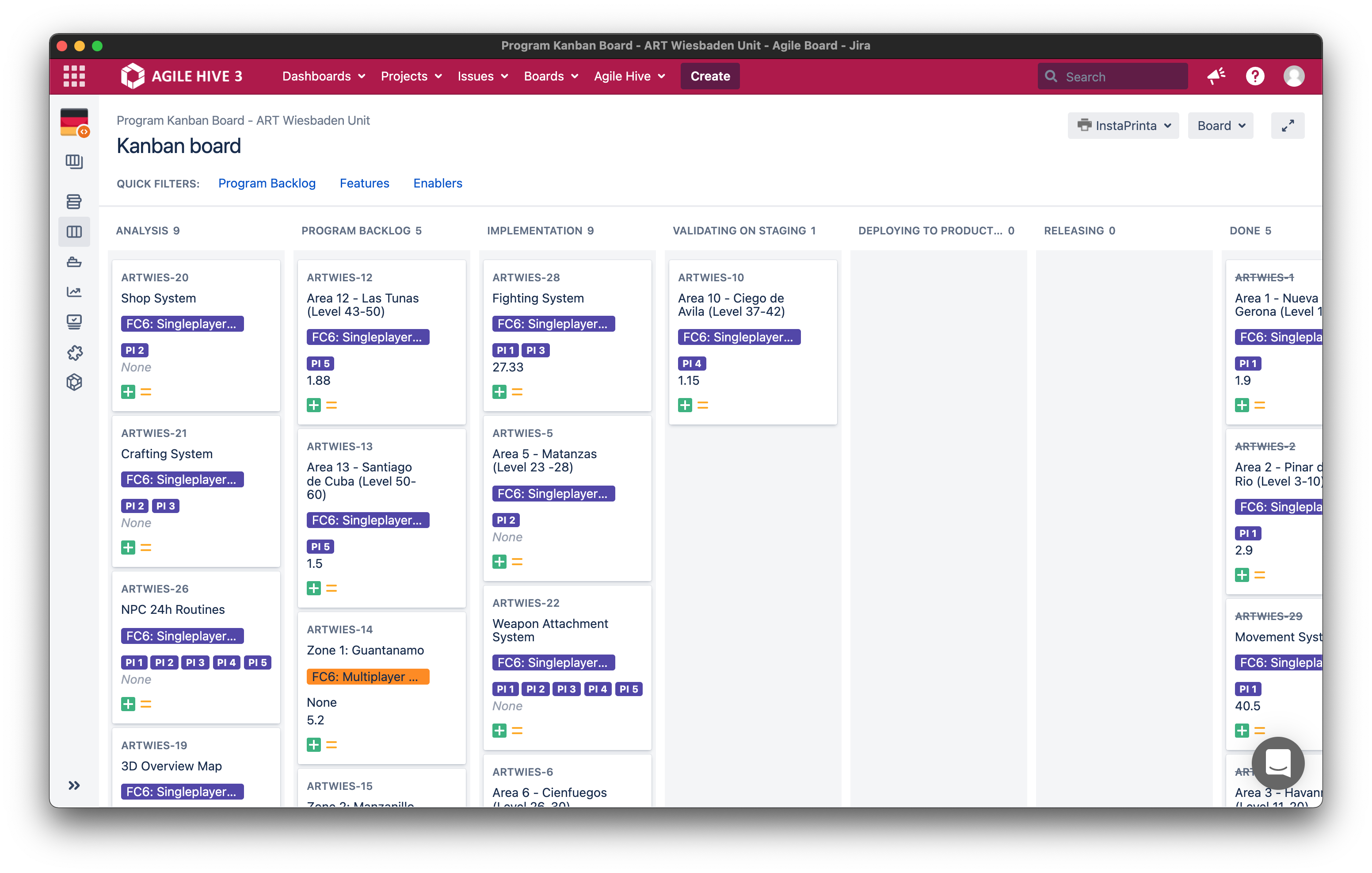The image size is (1372, 873).
Task: Open the Backlog icon in sidebar
Action: coord(74,201)
